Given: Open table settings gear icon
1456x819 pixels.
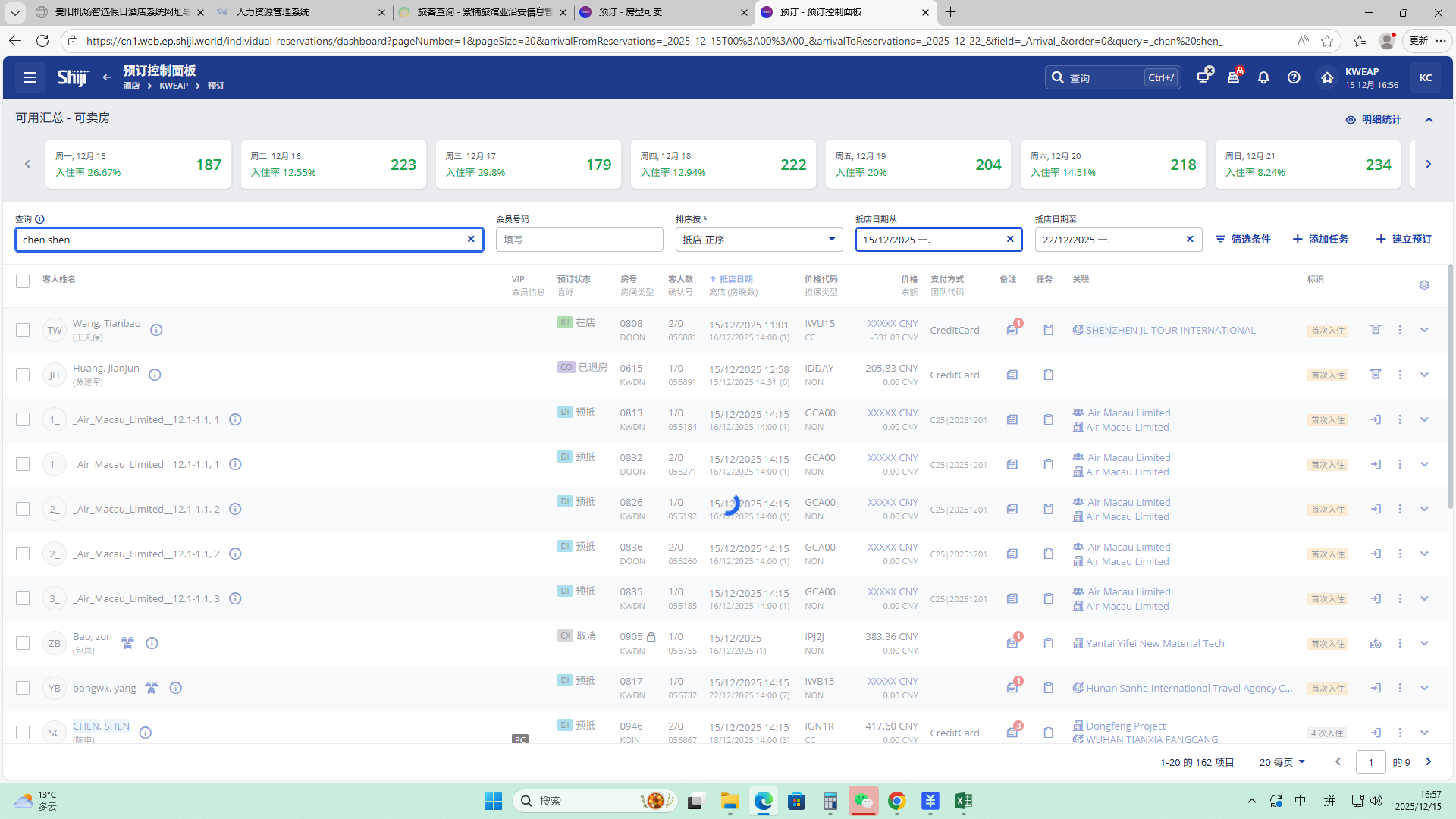Looking at the screenshot, I should point(1424,285).
